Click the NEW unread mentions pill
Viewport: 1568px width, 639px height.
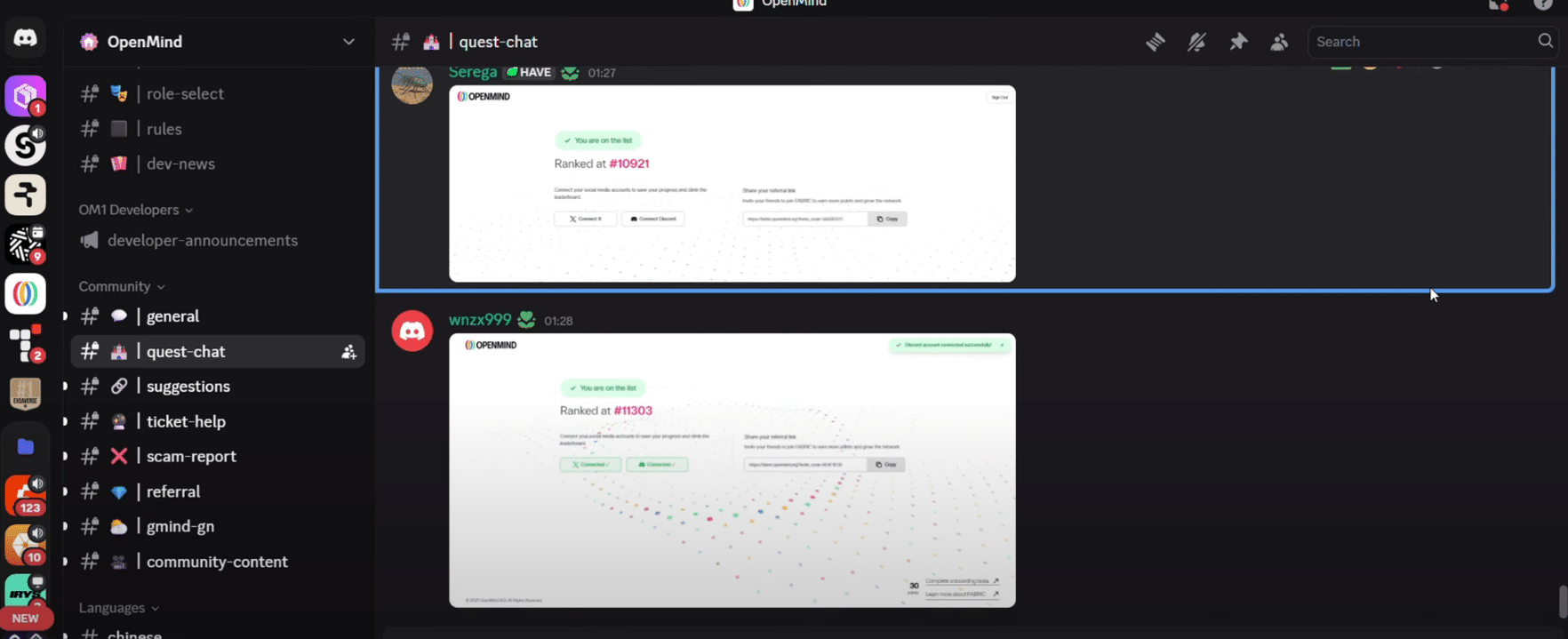(x=25, y=619)
